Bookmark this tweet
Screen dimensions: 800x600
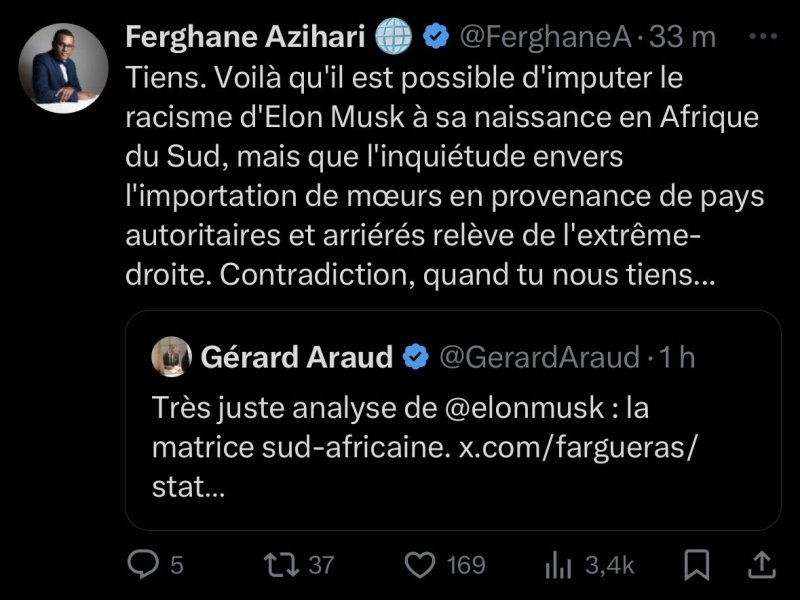coord(702,565)
